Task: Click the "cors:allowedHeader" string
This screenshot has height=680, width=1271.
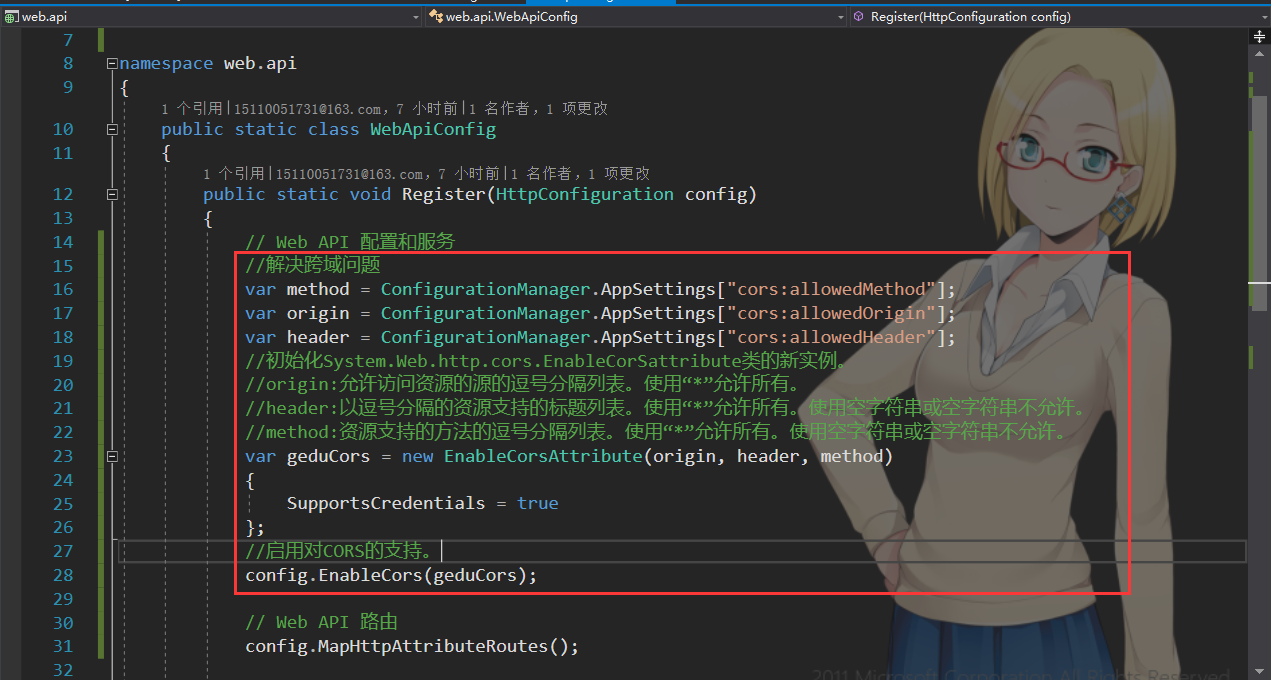Action: (831, 337)
